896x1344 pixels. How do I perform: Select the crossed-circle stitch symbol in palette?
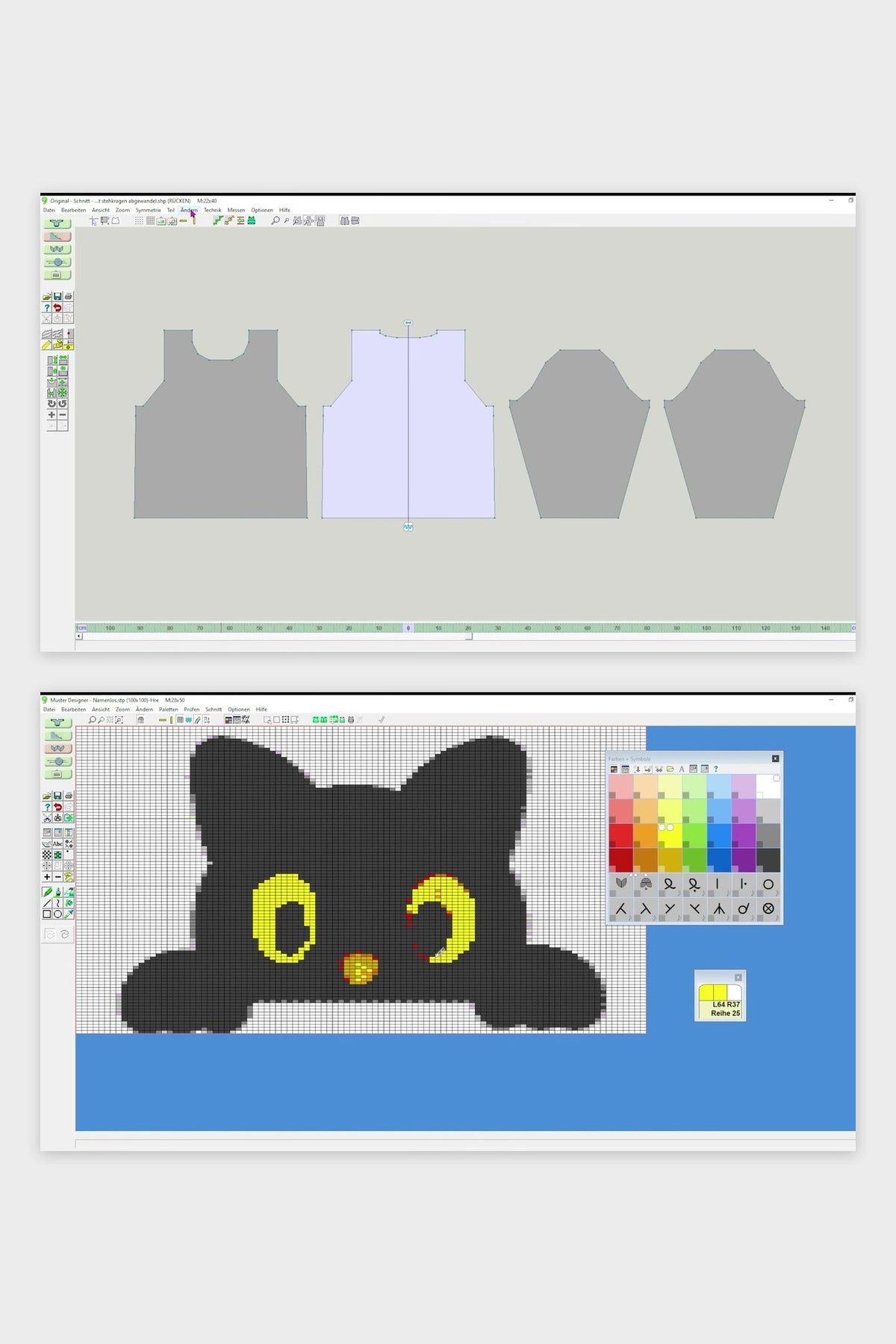pyautogui.click(x=768, y=909)
